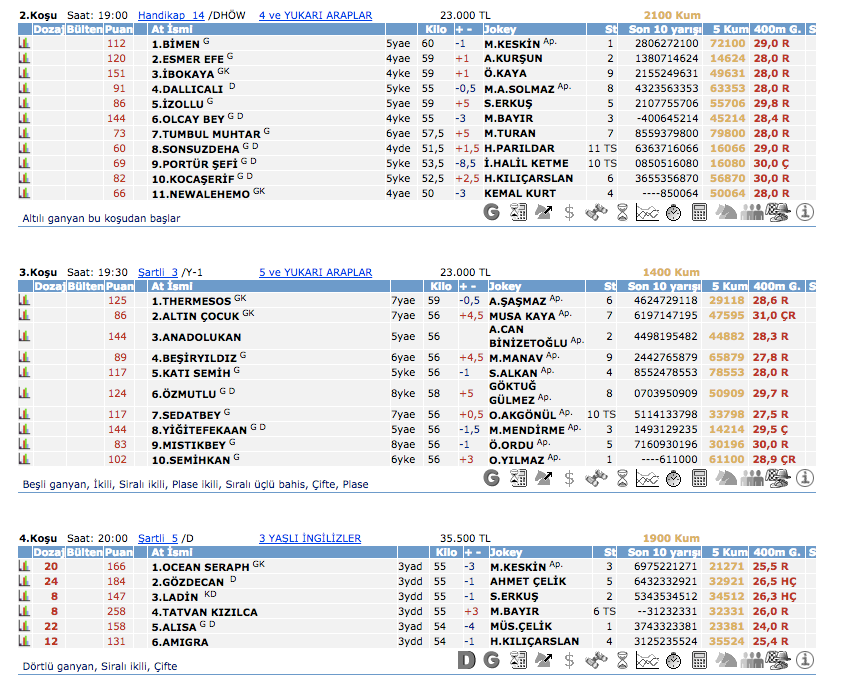Image resolution: width=852 pixels, height=687 pixels.
Task: Select horse name 7.TUMBUL MUHTAR
Action: pos(206,133)
